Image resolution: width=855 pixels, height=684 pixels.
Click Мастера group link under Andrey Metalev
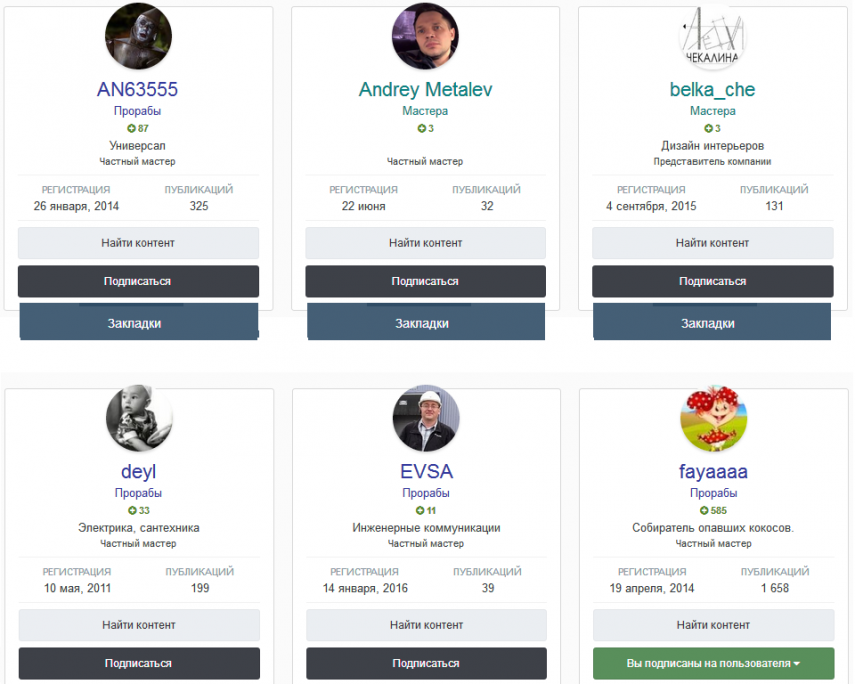pos(425,111)
